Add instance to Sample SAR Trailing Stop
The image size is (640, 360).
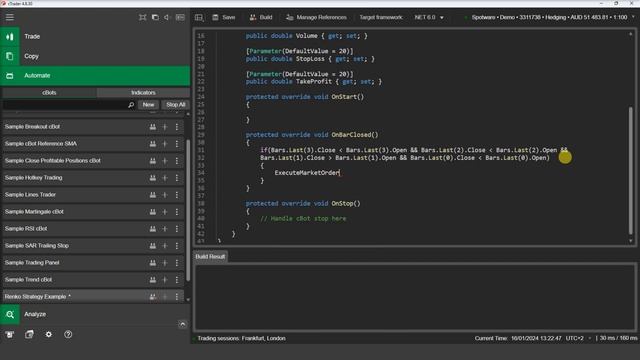165,246
